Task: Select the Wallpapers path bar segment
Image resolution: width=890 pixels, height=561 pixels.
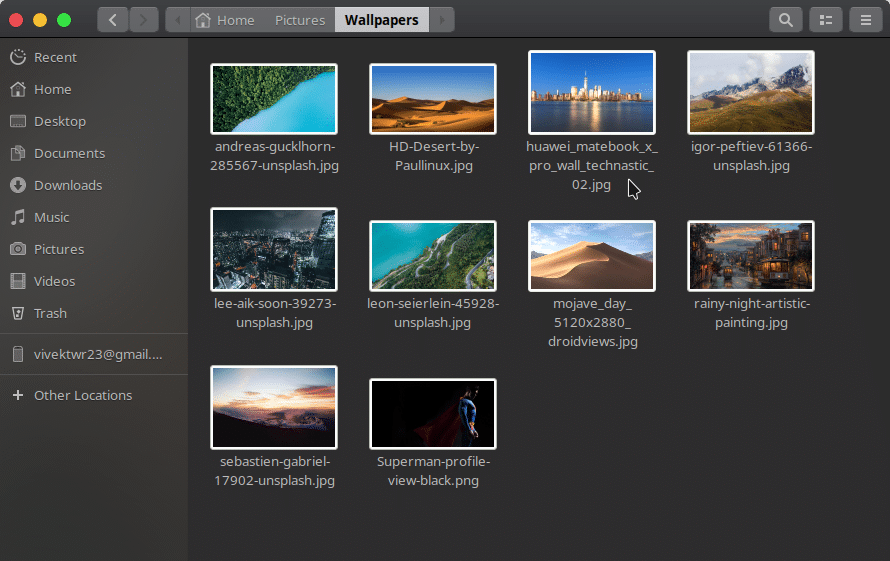Action: 381,20
